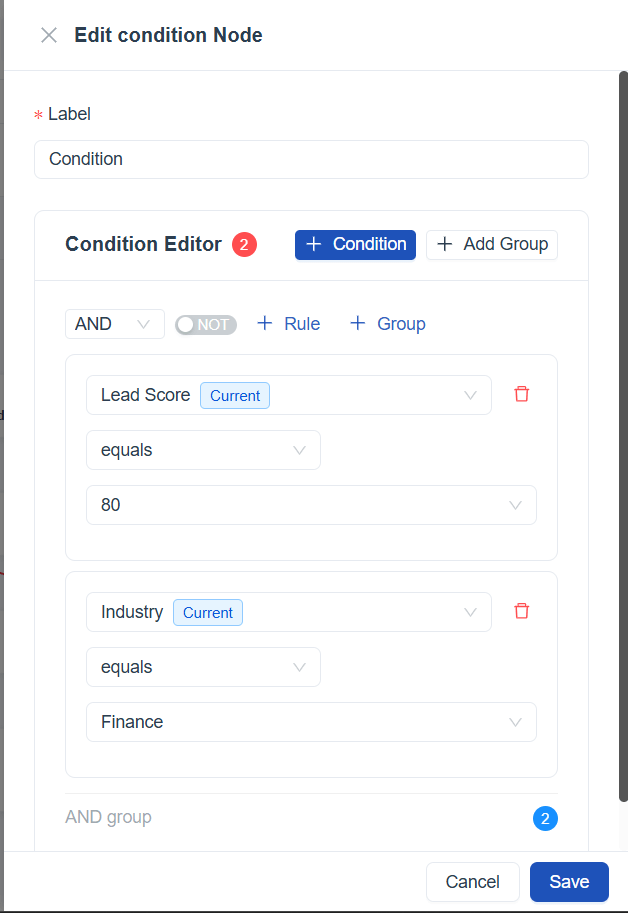Open the first equals operator dropdown

coord(203,450)
